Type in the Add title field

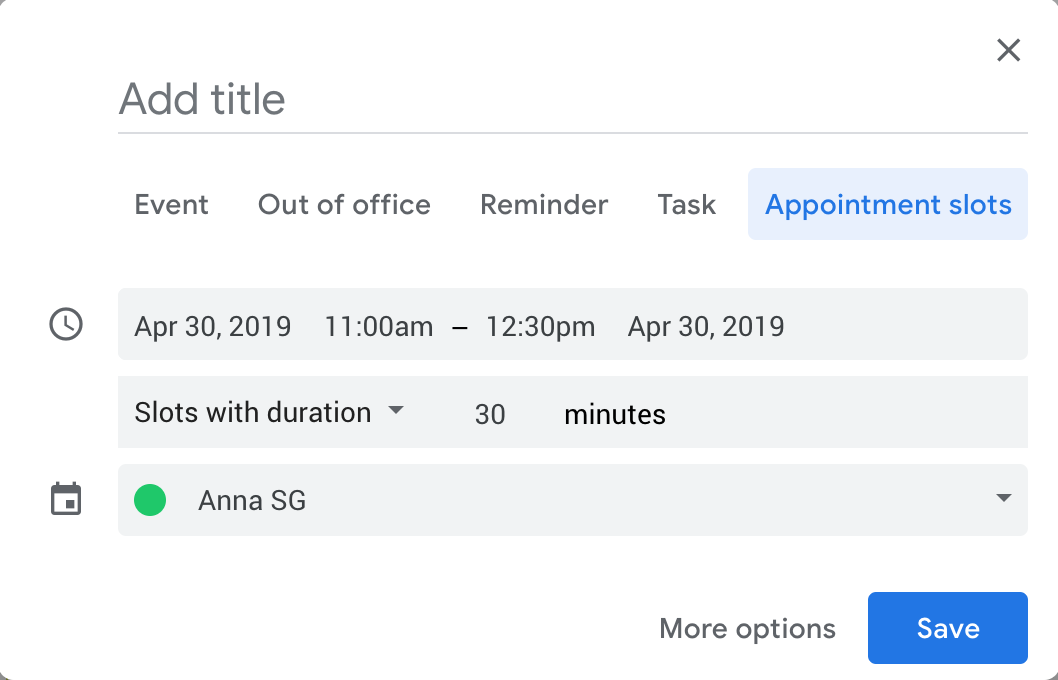click(x=572, y=100)
